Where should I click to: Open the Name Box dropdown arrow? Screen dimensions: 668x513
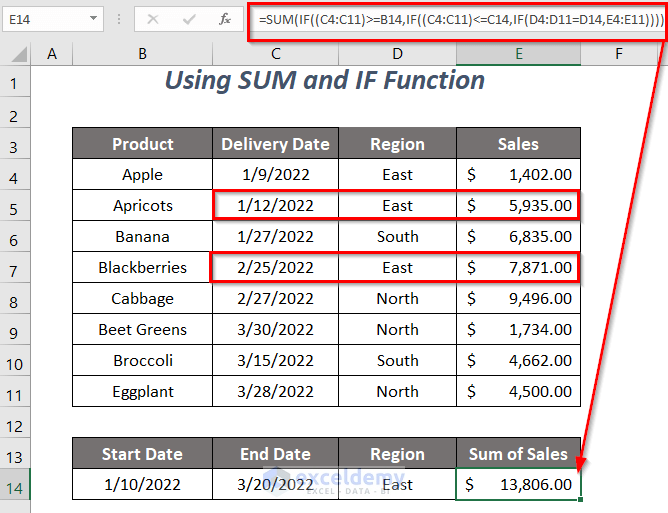click(x=93, y=19)
